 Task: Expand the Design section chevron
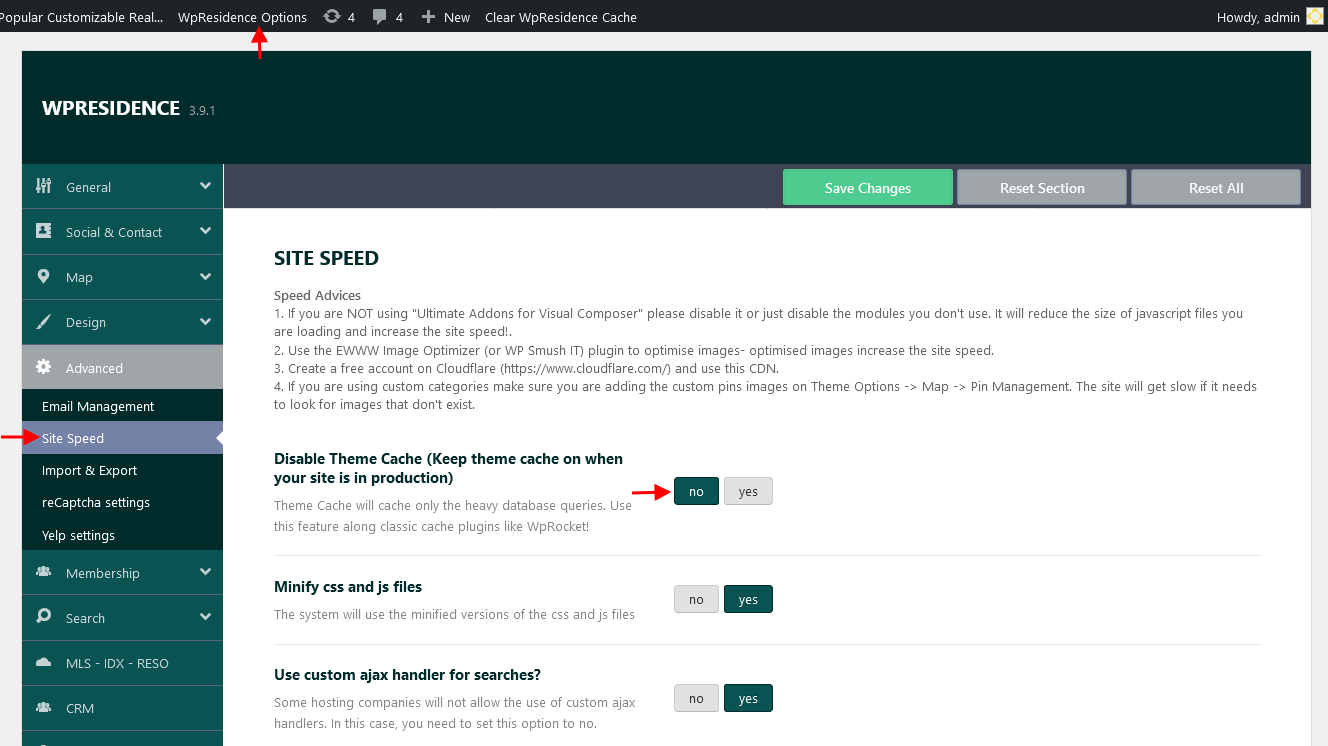click(205, 322)
